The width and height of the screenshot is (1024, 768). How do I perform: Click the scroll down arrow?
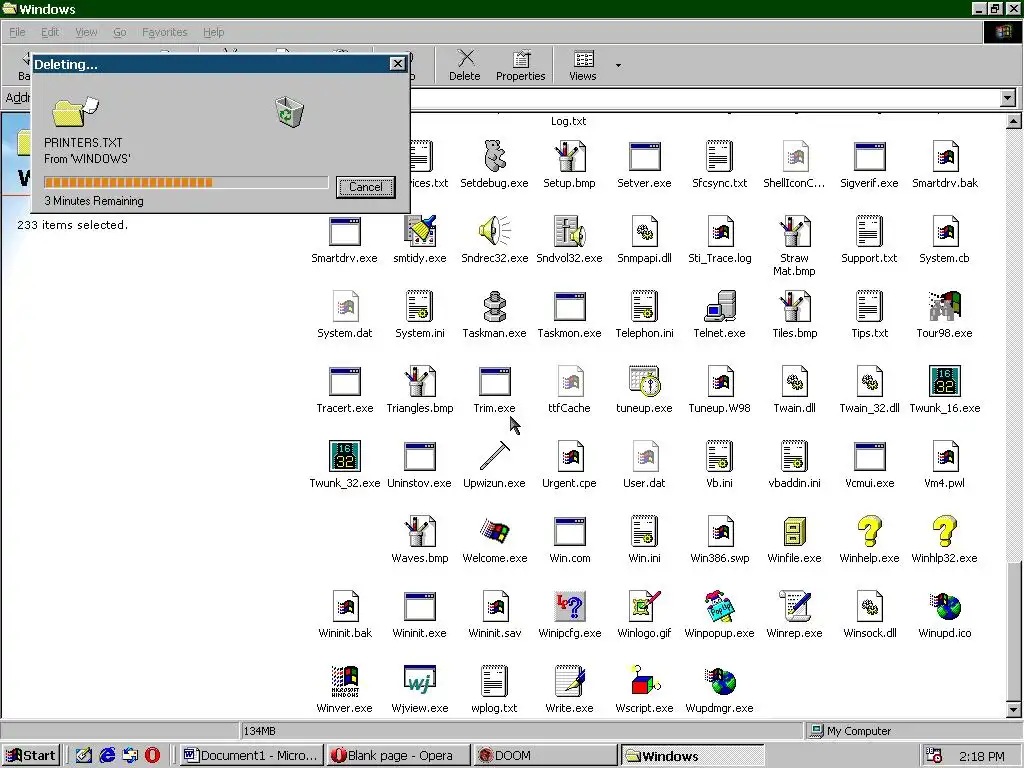pos(1014,709)
